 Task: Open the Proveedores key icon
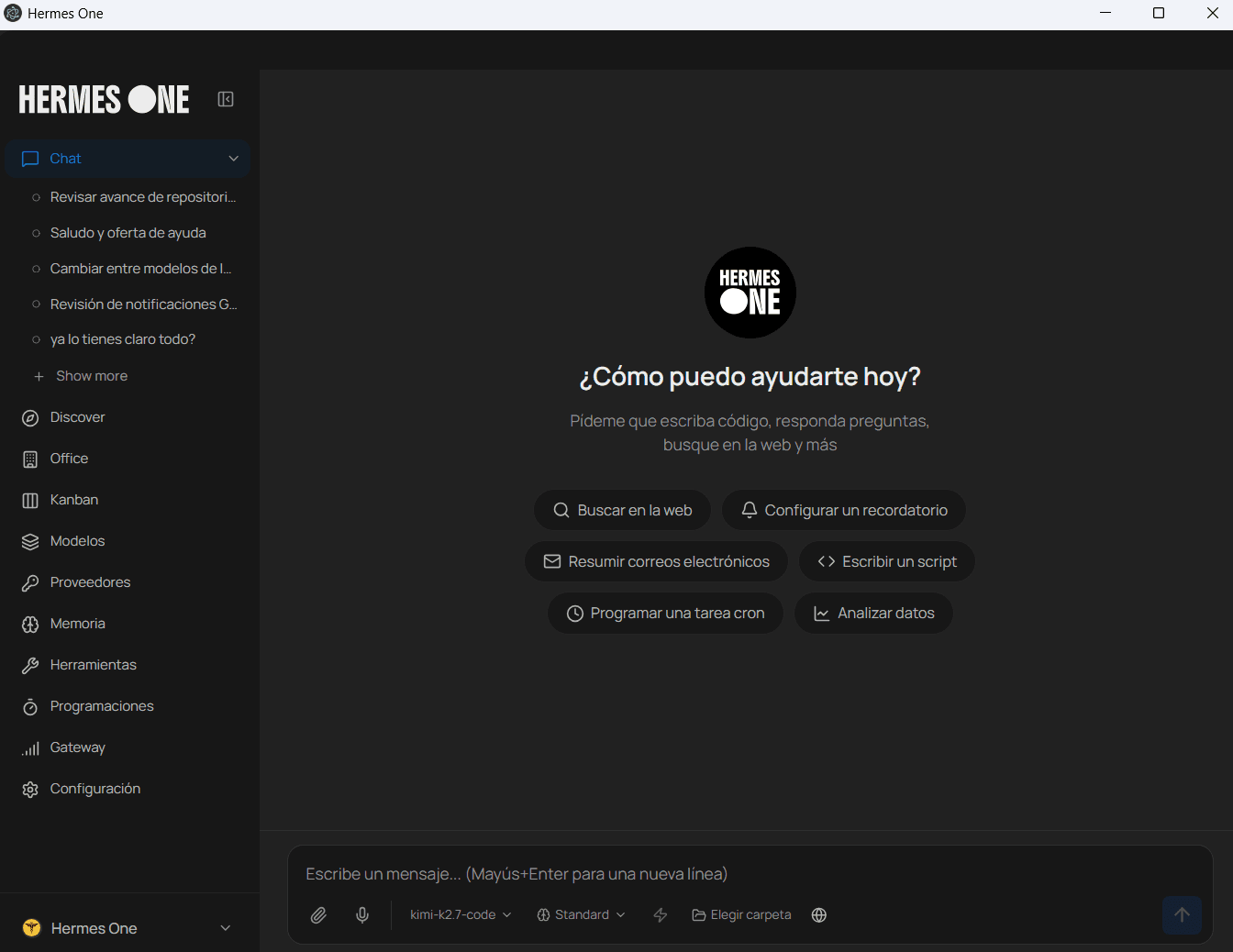click(30, 583)
